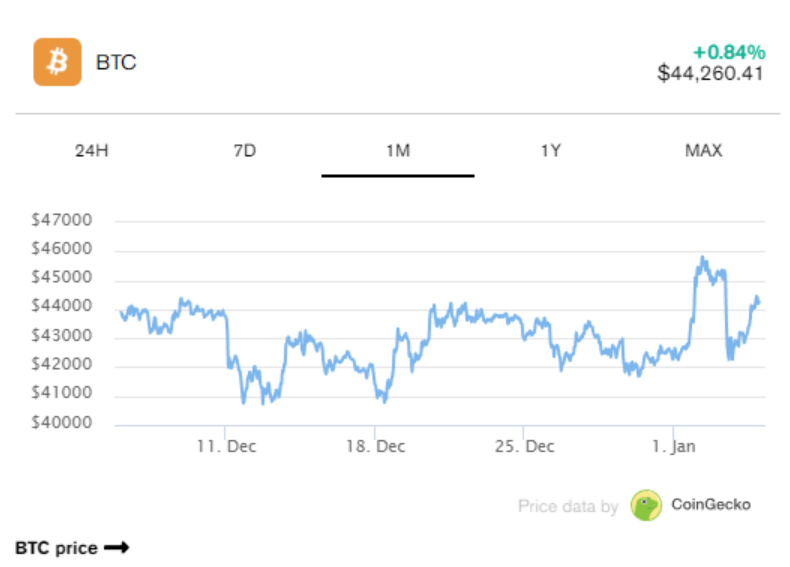
Task: Show the MAX price history tab
Action: [x=703, y=151]
